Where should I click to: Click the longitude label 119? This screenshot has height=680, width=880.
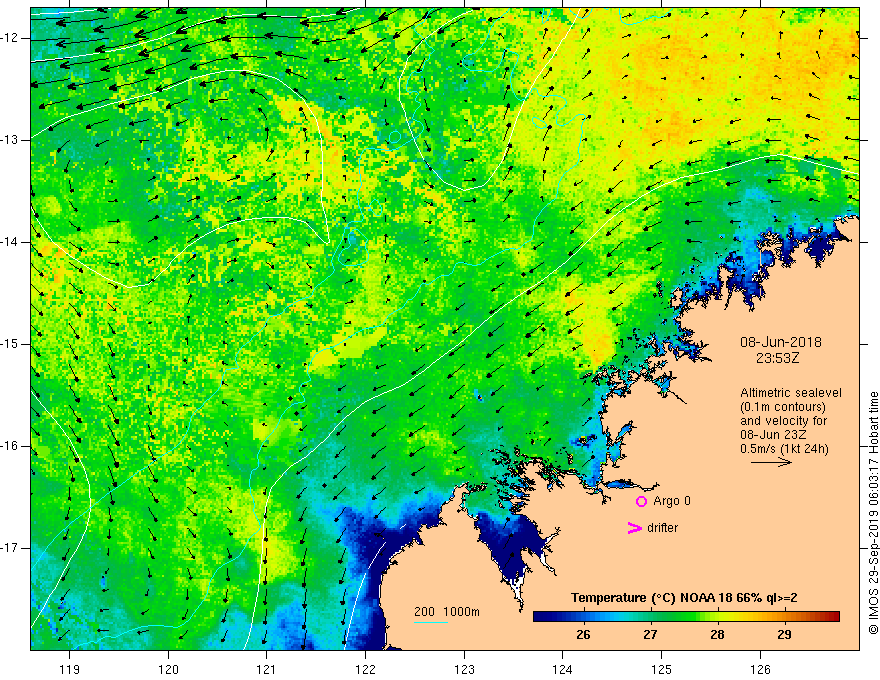tap(70, 669)
